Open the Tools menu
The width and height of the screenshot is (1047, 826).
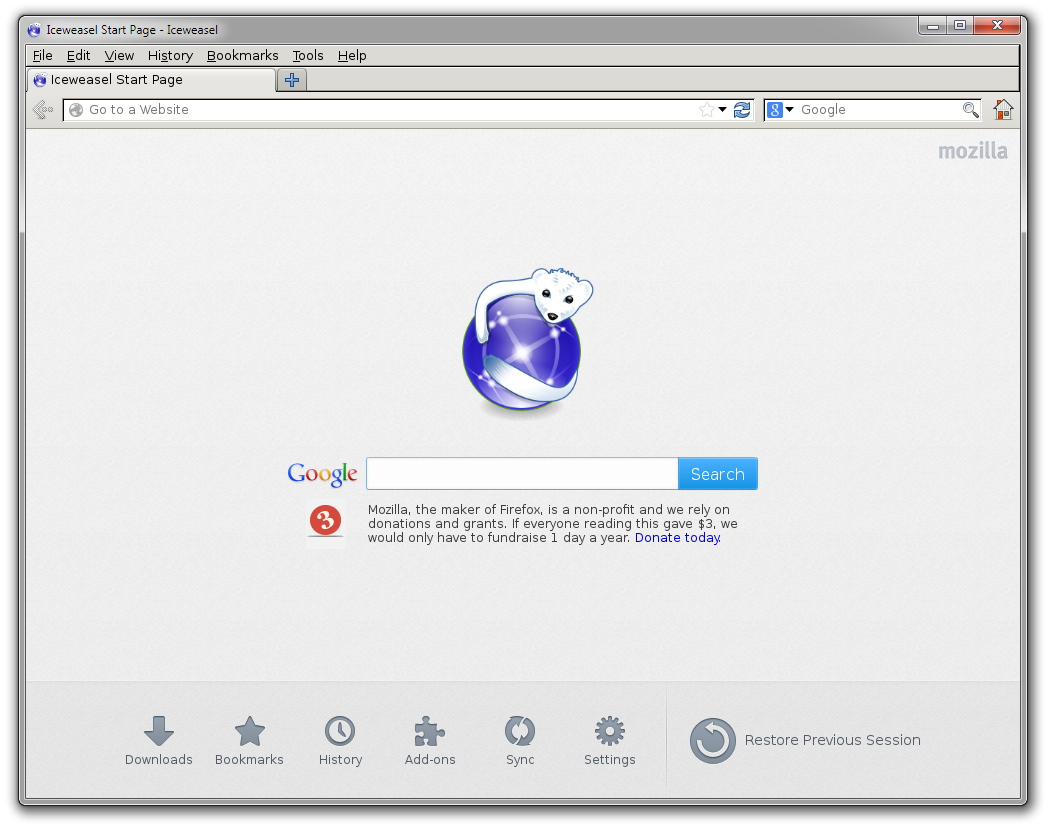coord(308,55)
